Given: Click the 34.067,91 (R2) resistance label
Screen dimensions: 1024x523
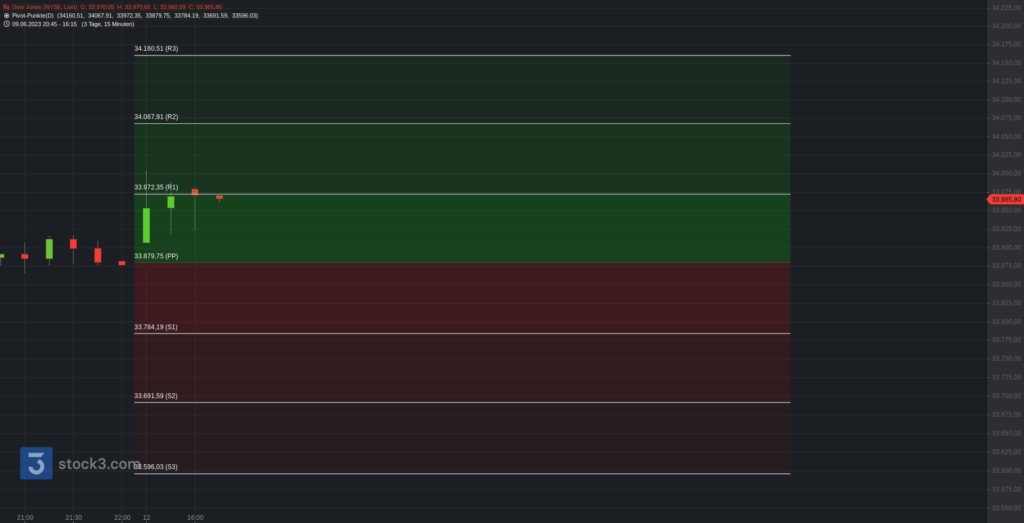Looking at the screenshot, I should pyautogui.click(x=156, y=117).
